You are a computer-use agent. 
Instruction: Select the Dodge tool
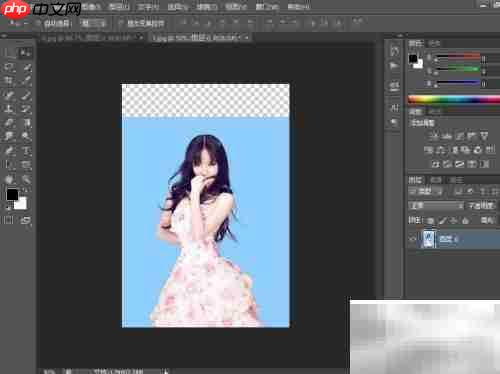[x=26, y=136]
